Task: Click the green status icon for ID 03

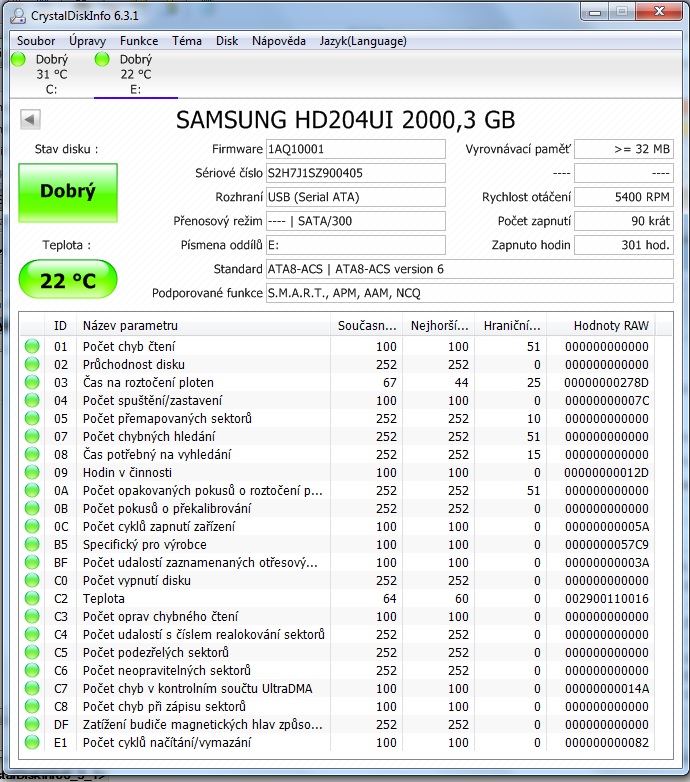Action: 32,382
